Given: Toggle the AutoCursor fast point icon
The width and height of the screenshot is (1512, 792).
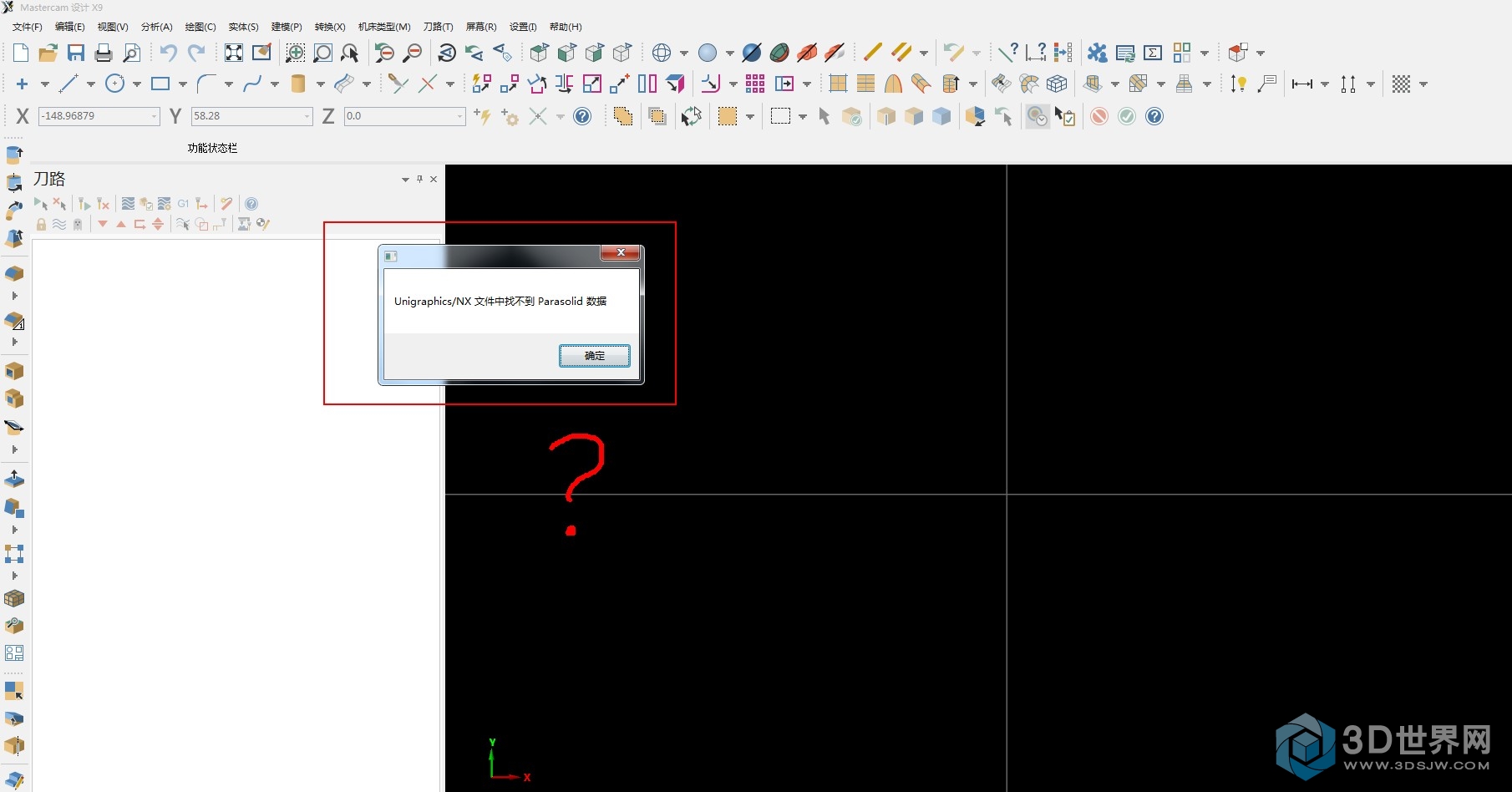Looking at the screenshot, I should point(482,116).
